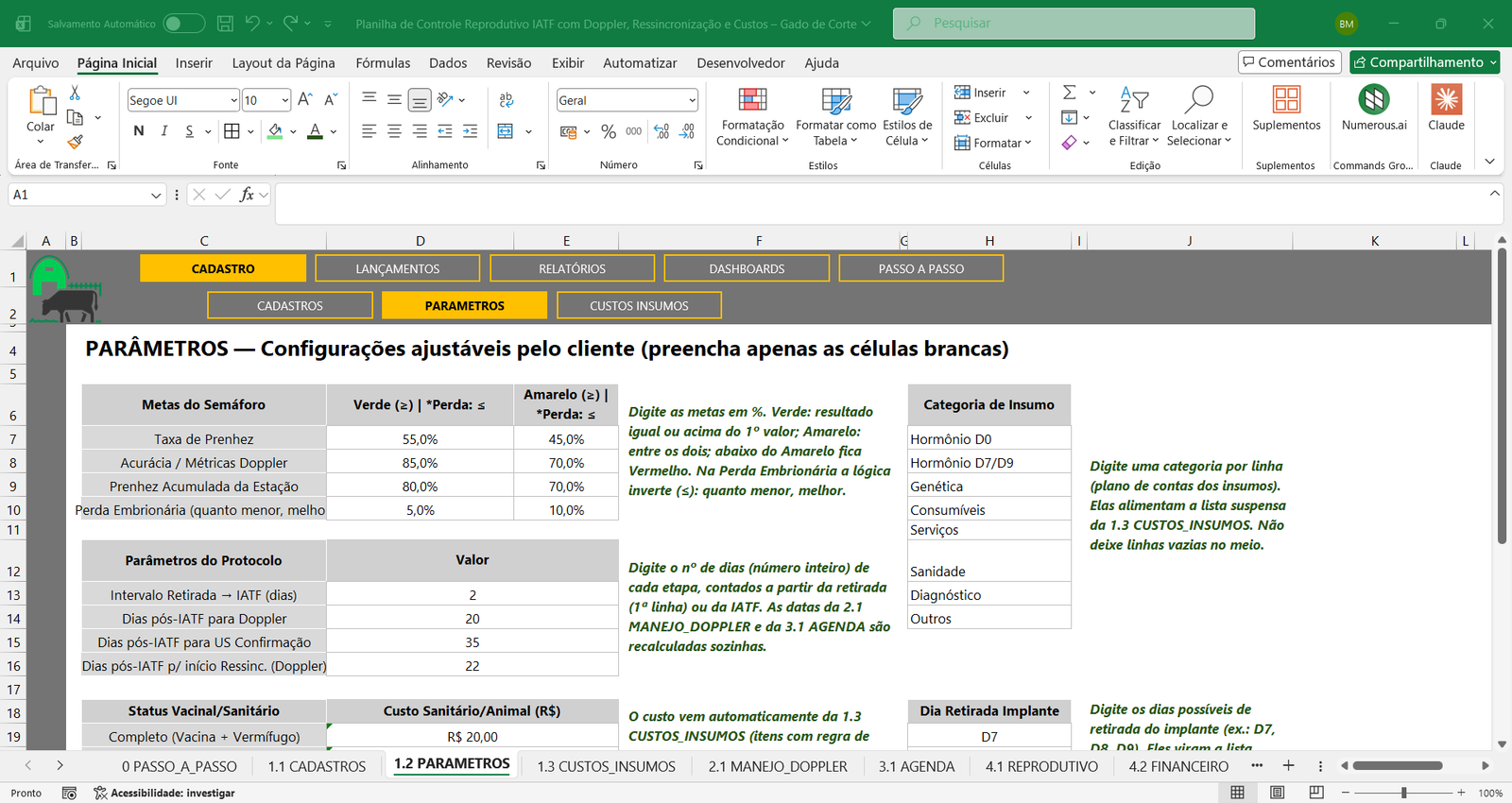Click the Colar paste icon
This screenshot has height=803, width=1512.
click(x=41, y=100)
